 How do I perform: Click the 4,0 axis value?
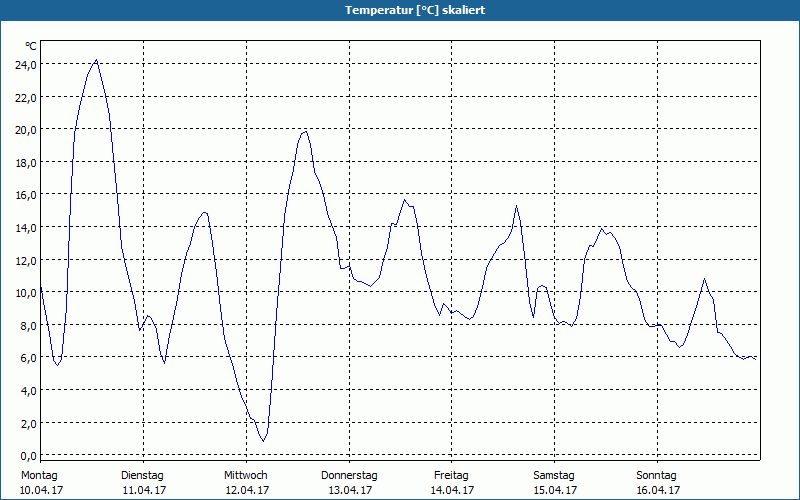click(x=28, y=391)
